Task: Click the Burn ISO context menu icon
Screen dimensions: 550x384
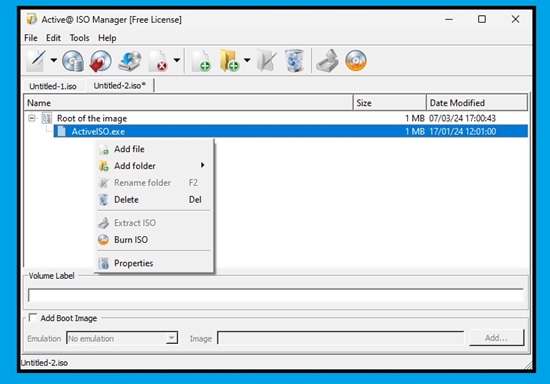Action: coord(103,240)
